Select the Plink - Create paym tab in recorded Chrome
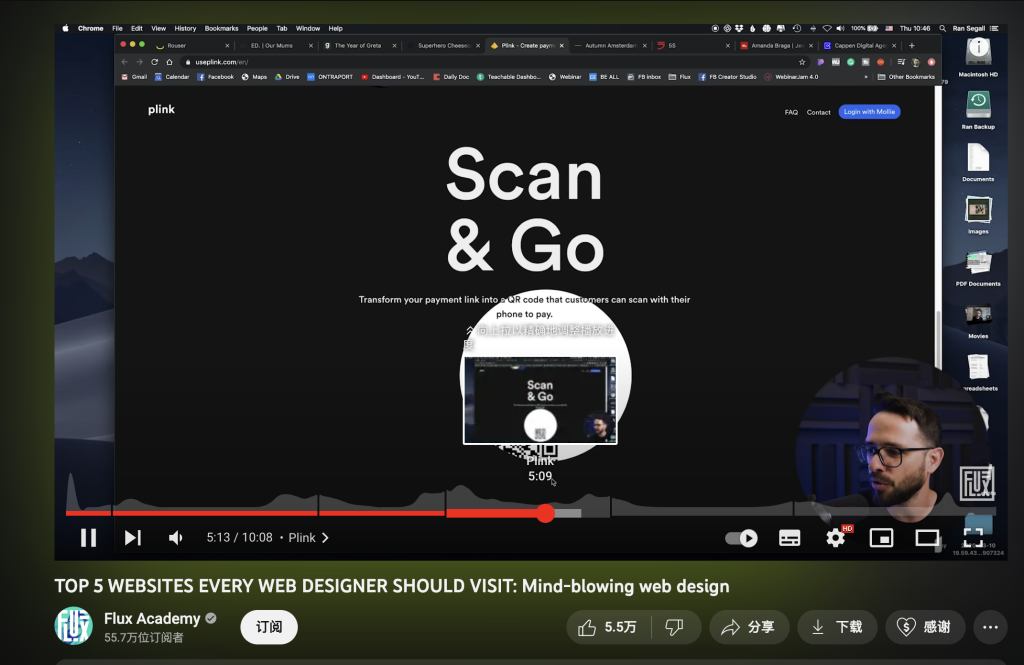Viewport: 1024px width, 665px height. 527,46
